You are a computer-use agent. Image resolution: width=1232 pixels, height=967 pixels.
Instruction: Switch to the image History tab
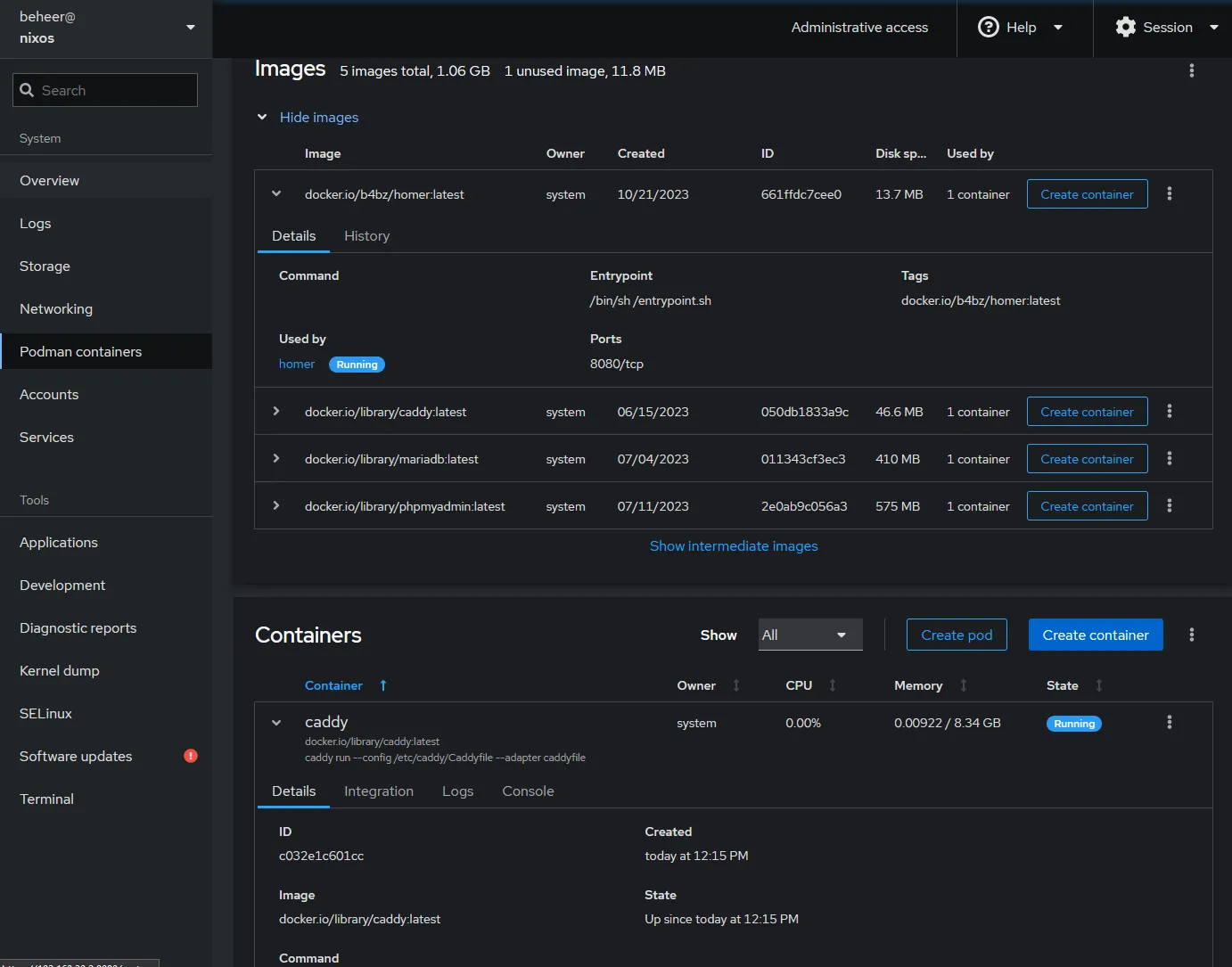tap(366, 236)
